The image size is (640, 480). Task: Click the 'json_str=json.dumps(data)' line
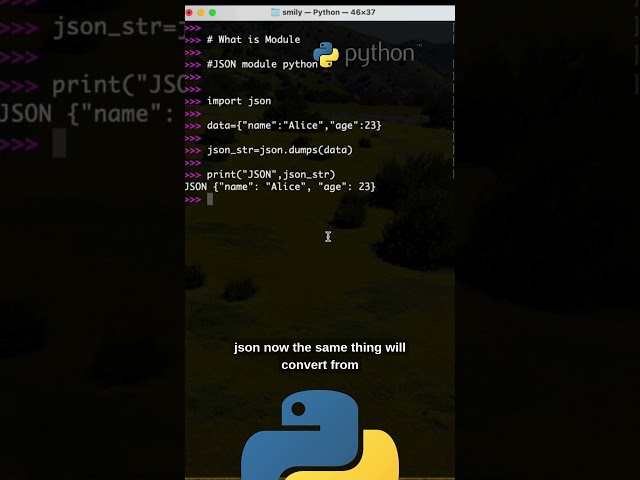pyautogui.click(x=280, y=150)
